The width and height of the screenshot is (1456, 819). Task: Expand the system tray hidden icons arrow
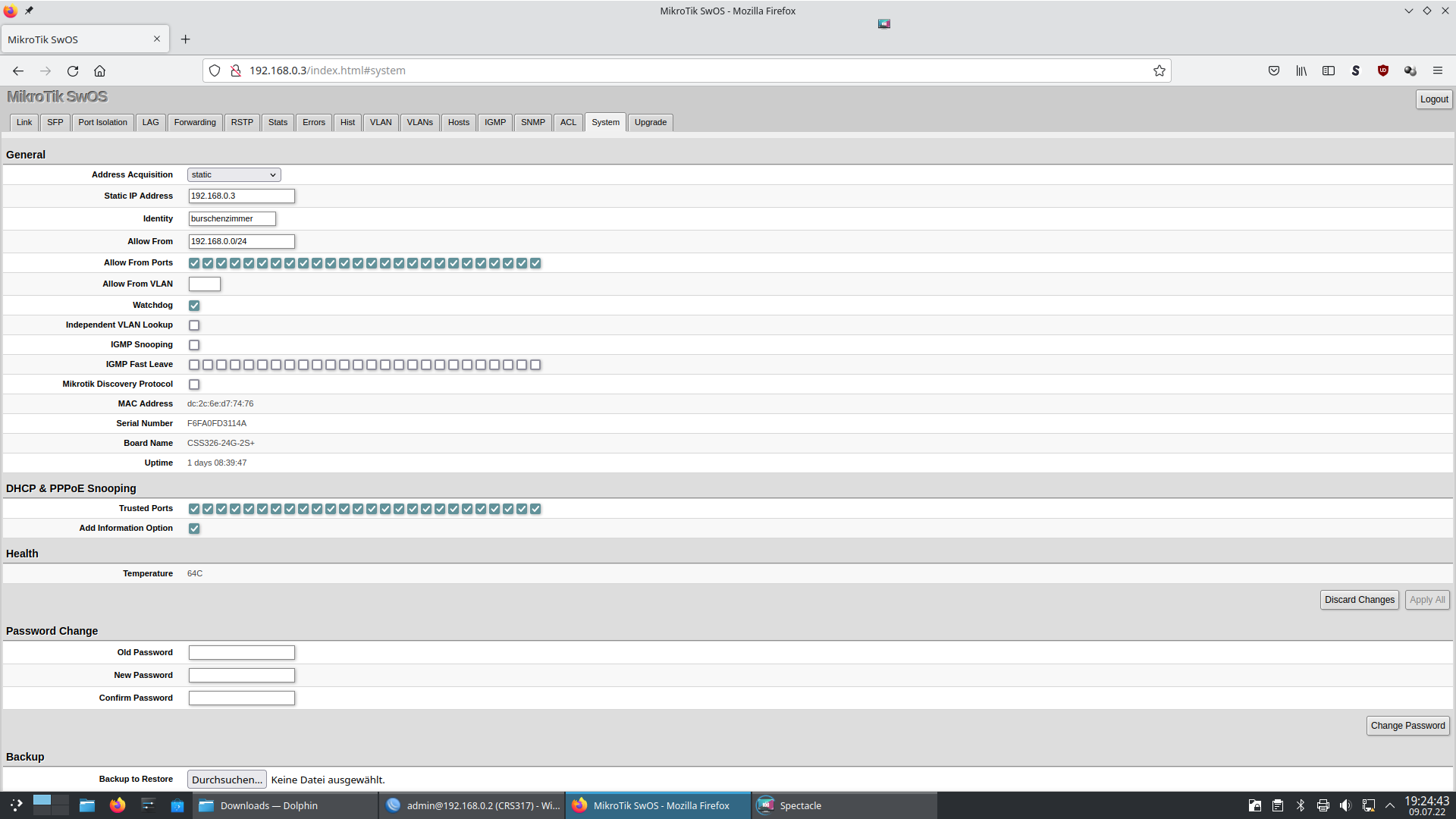tap(1390, 805)
